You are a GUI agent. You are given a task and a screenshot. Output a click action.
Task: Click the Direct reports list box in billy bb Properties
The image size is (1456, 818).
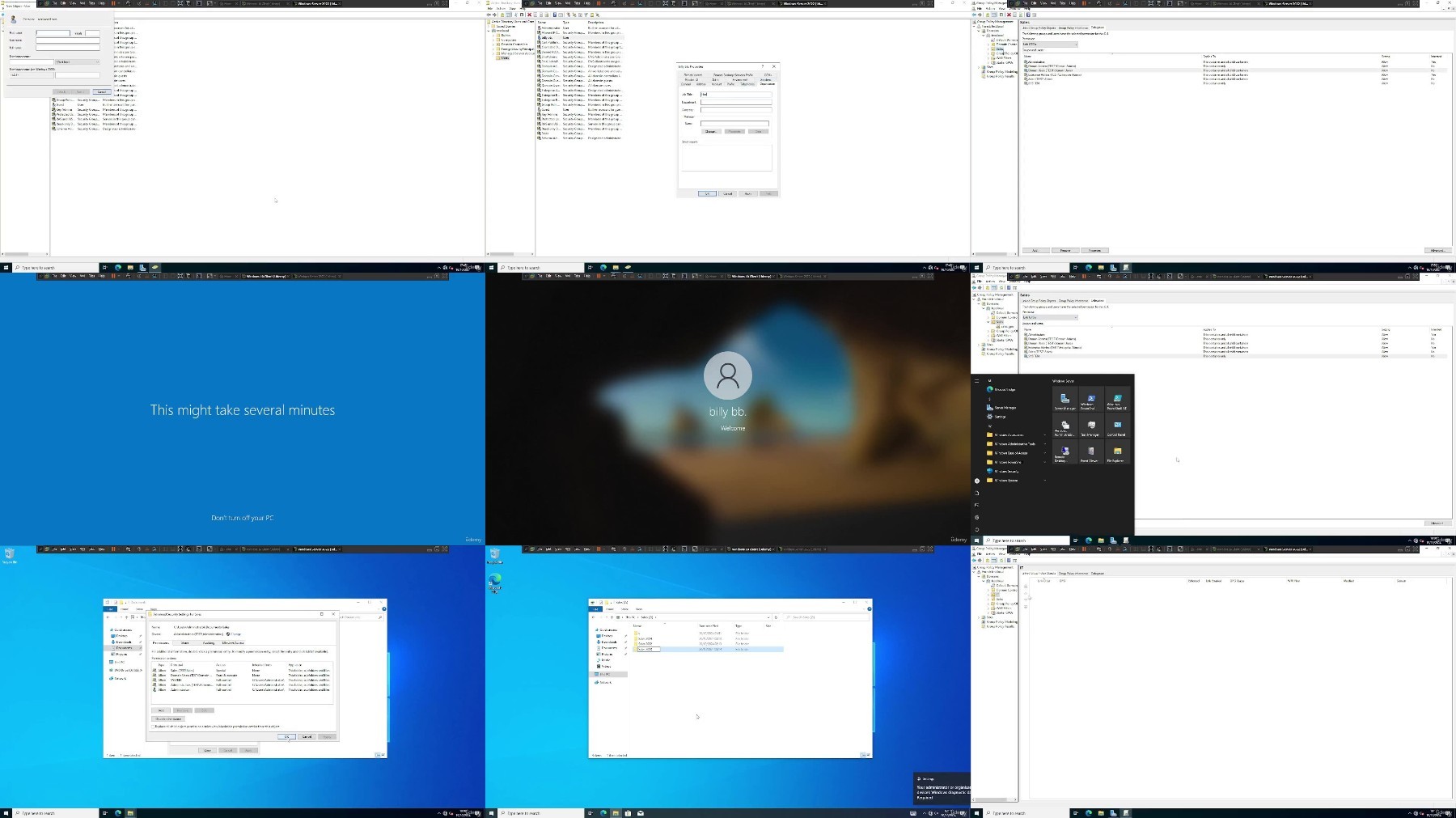click(727, 158)
